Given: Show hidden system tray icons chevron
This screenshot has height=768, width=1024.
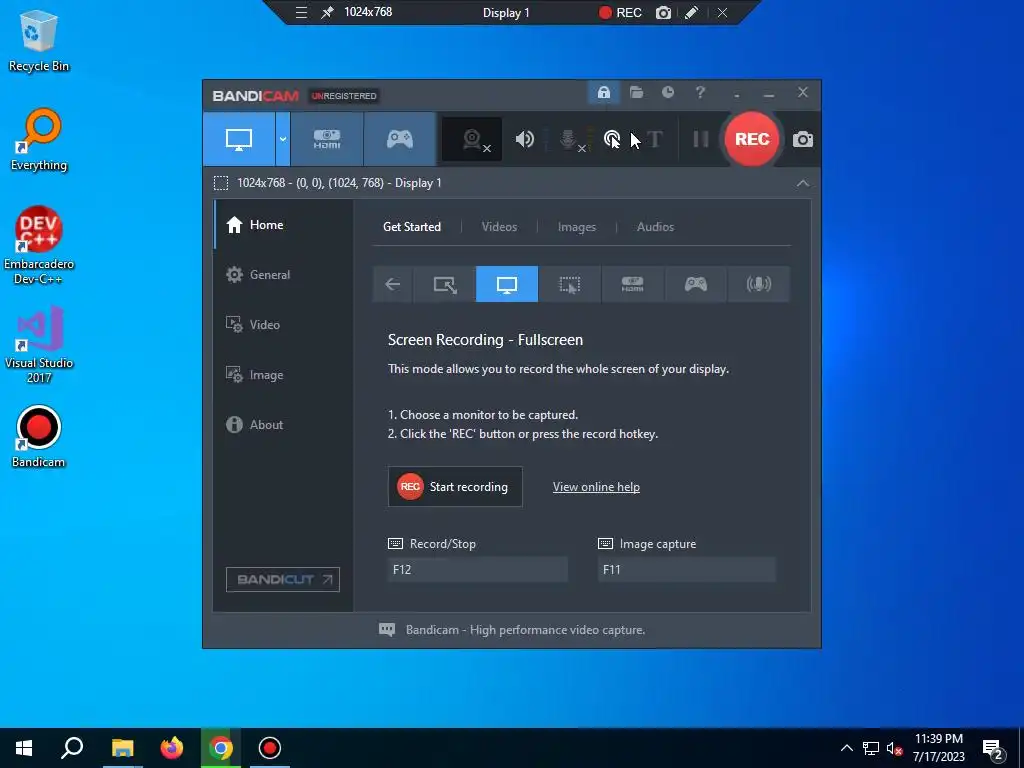Looking at the screenshot, I should point(846,748).
